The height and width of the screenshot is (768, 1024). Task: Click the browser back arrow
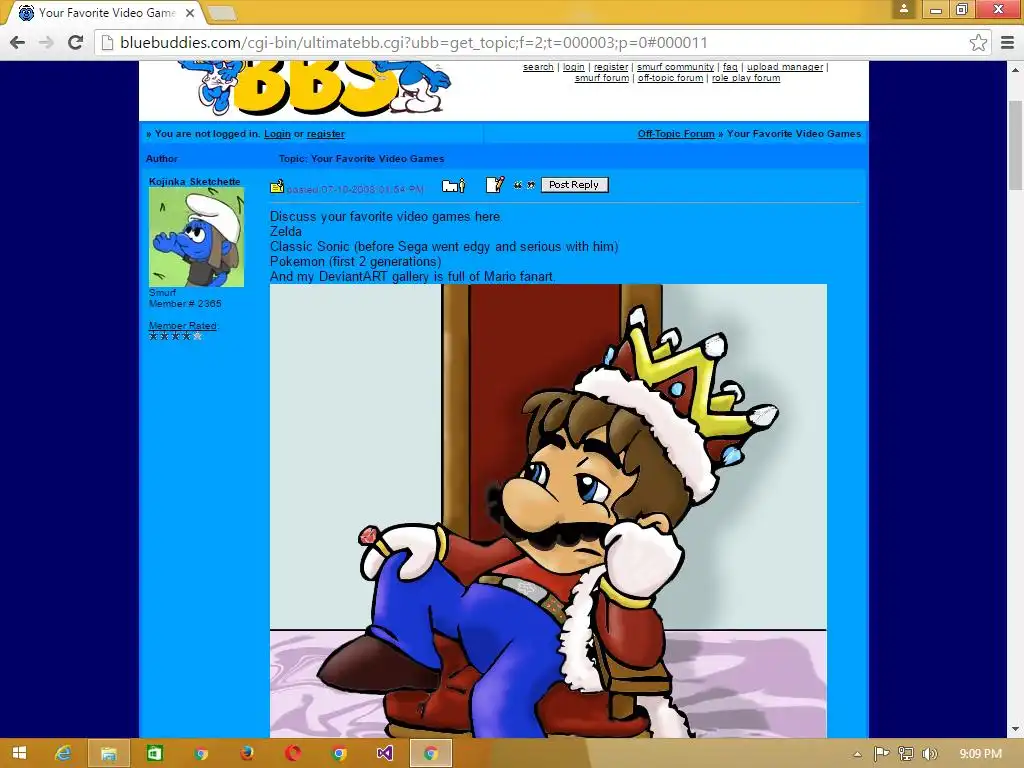[x=18, y=42]
